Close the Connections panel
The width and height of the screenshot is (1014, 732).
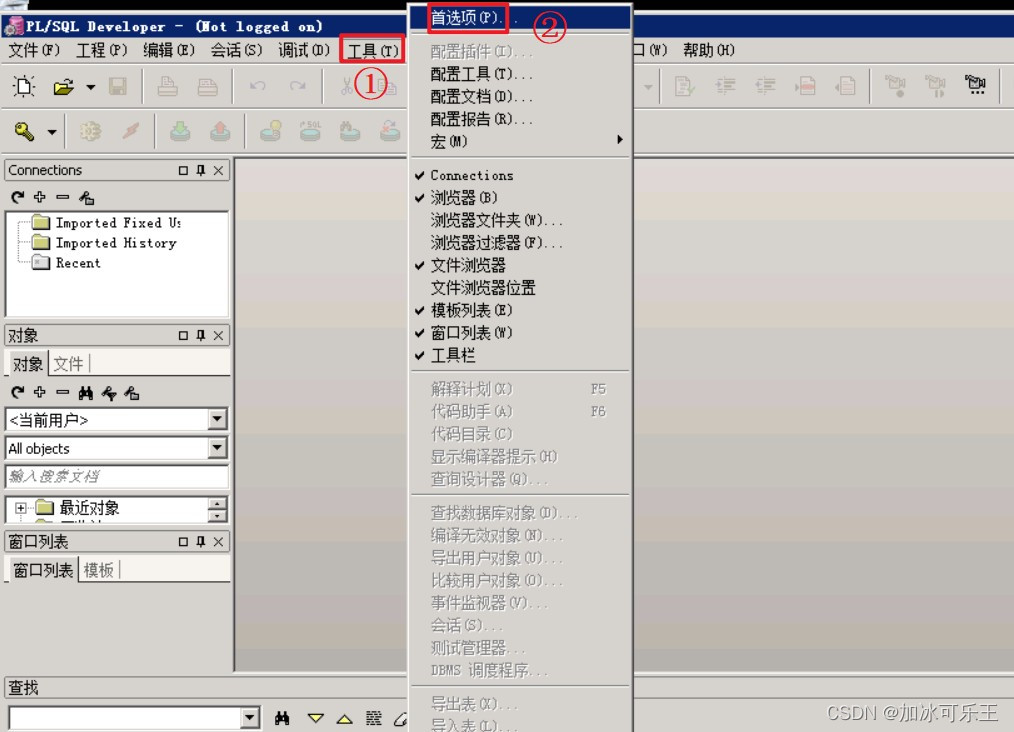point(219,170)
